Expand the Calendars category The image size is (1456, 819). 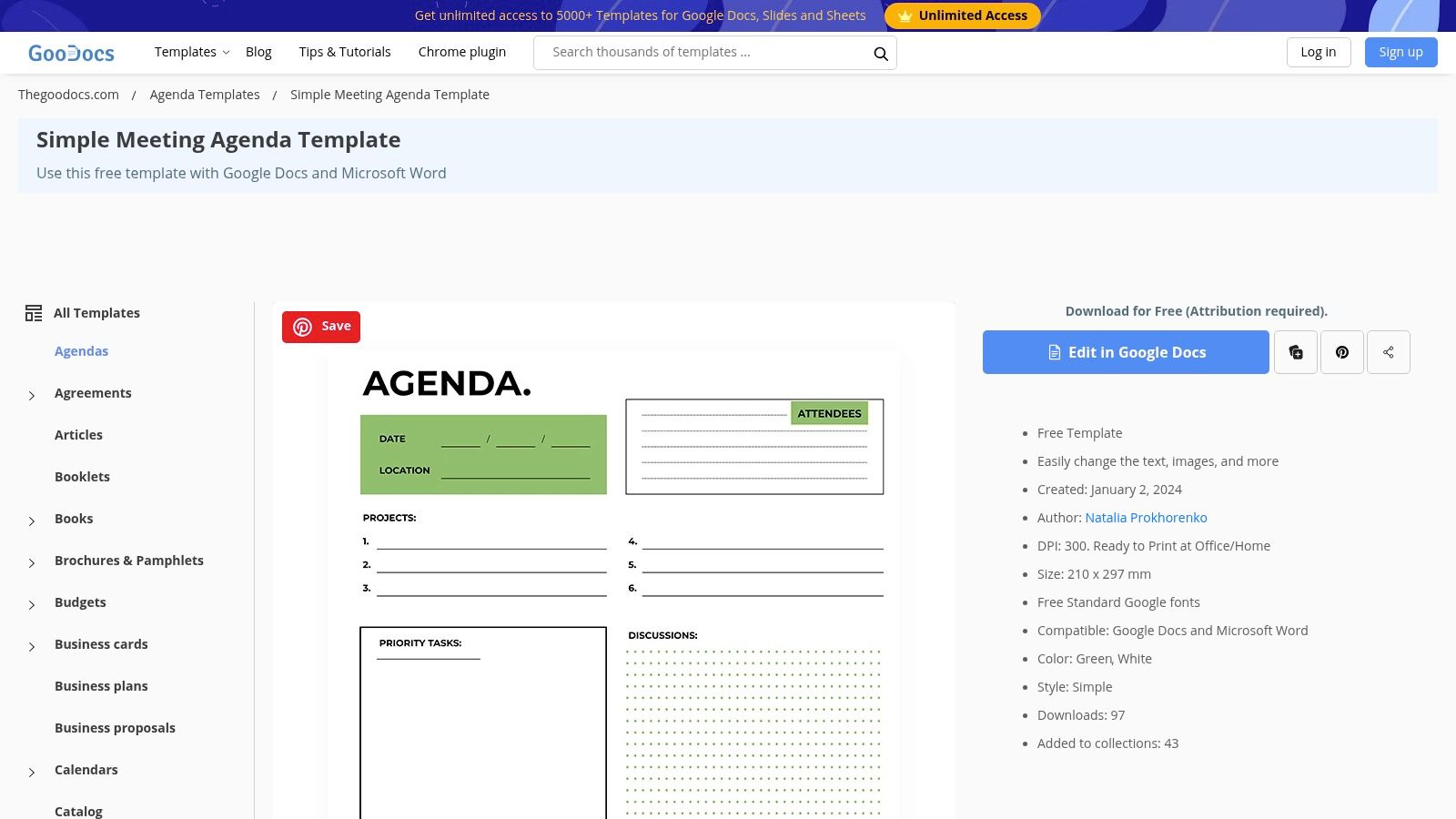(x=32, y=772)
